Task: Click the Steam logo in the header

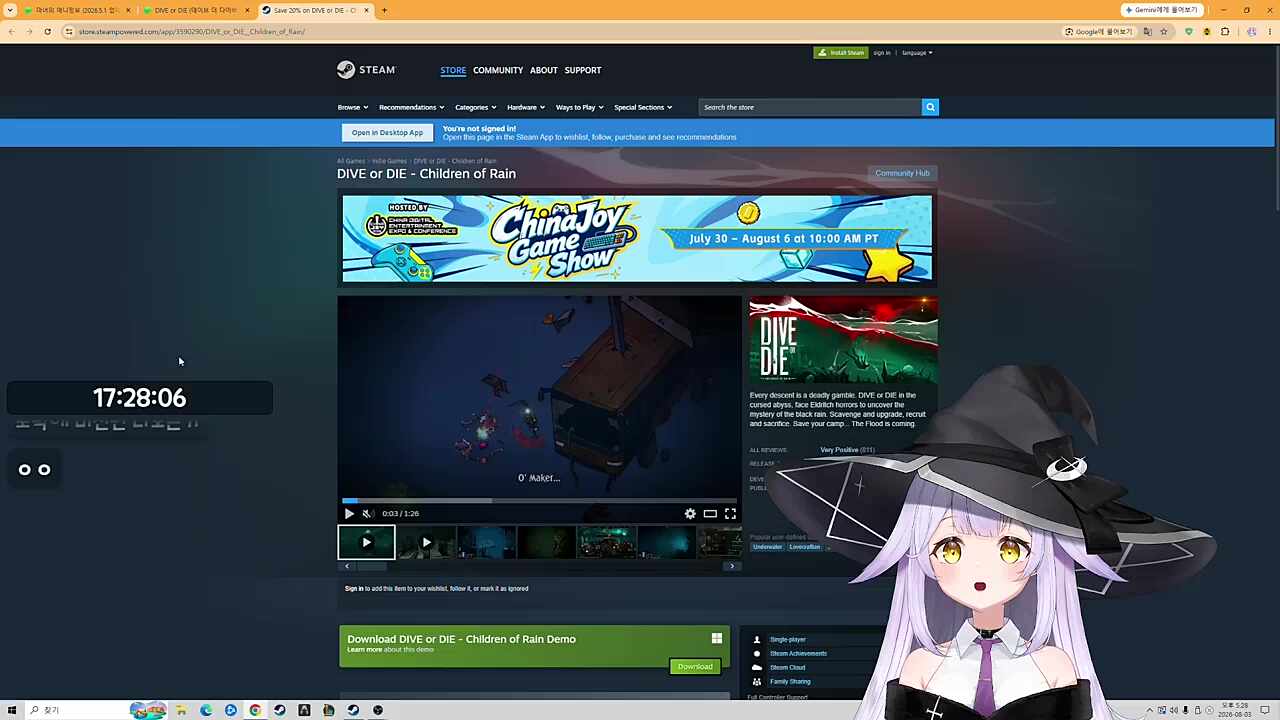Action: click(x=366, y=70)
